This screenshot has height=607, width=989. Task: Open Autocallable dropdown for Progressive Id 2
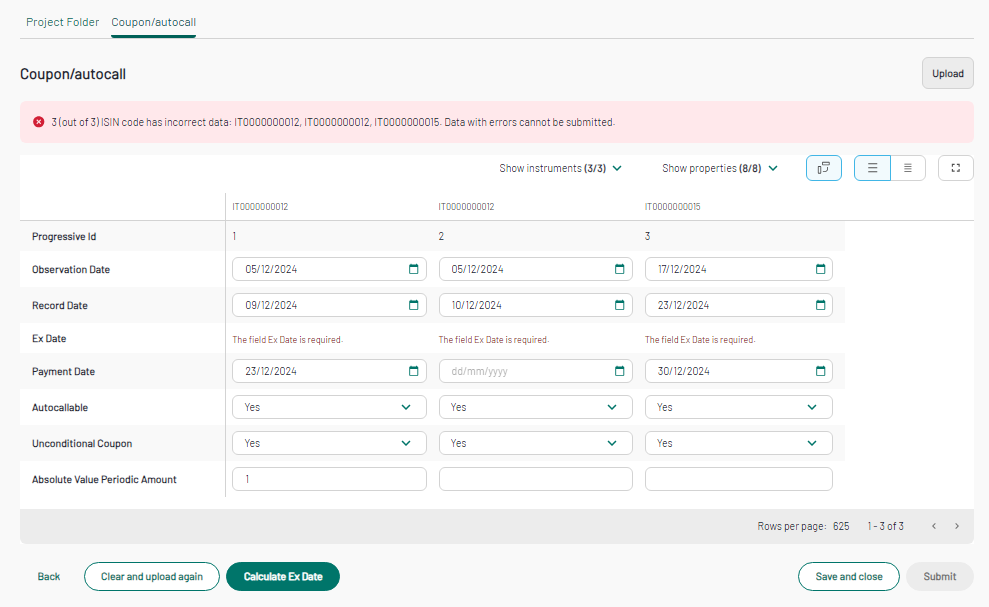pos(535,407)
